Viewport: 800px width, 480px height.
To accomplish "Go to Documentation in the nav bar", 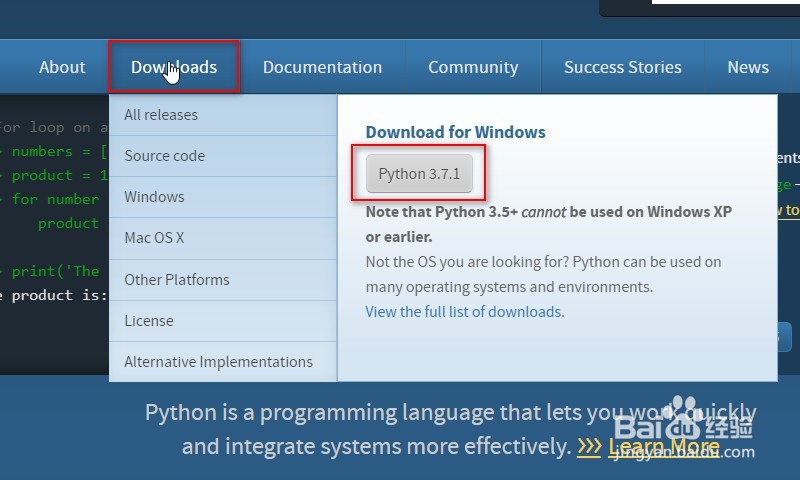I will coord(322,67).
